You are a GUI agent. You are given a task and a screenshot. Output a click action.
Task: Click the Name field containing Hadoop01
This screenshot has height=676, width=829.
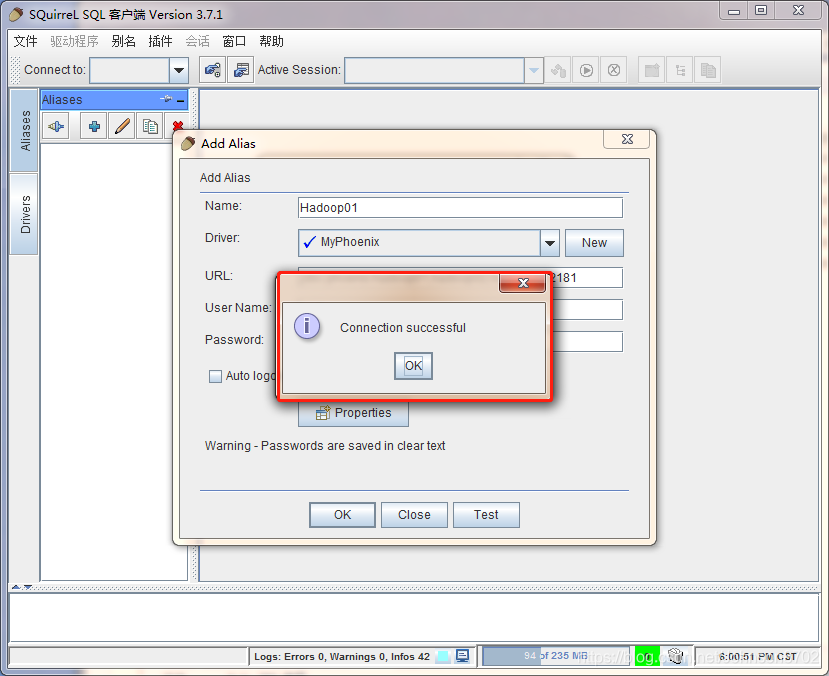(460, 208)
